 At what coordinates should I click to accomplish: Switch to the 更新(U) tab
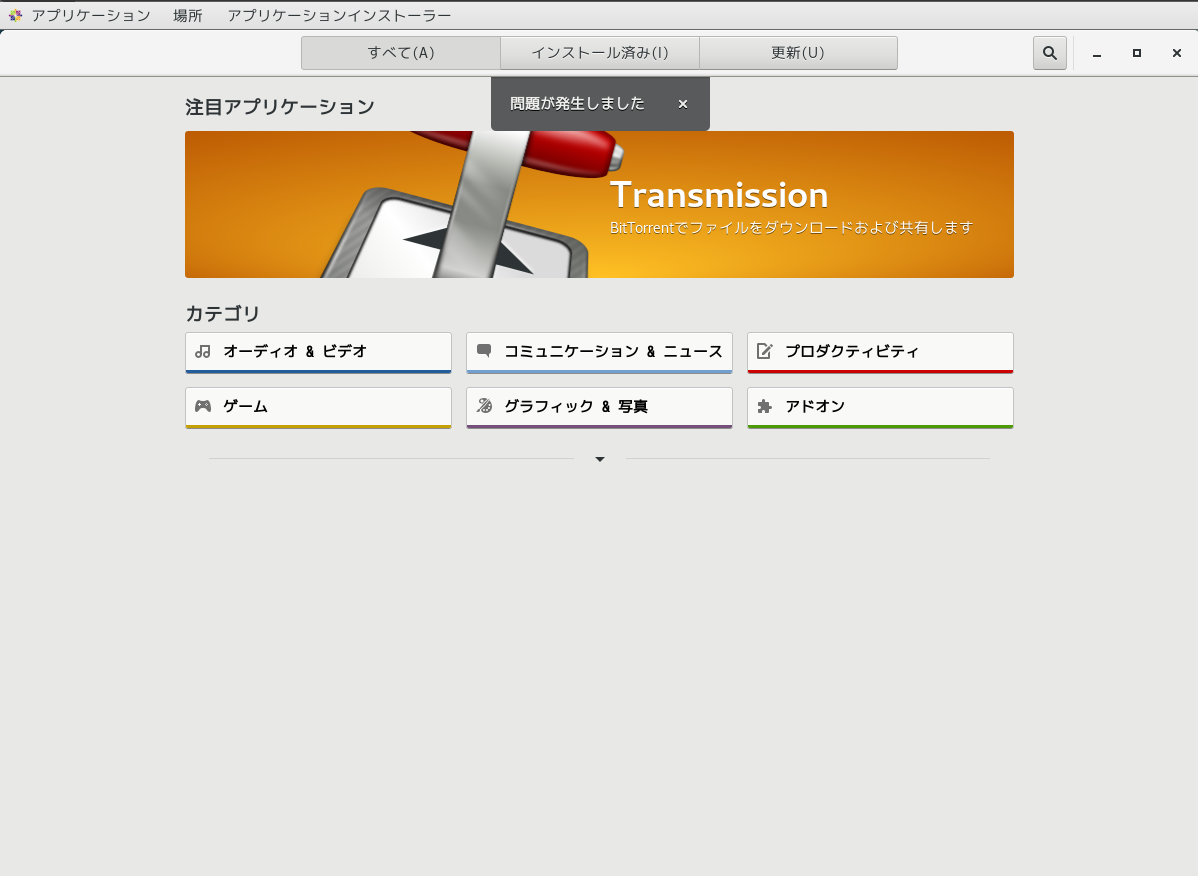(798, 52)
